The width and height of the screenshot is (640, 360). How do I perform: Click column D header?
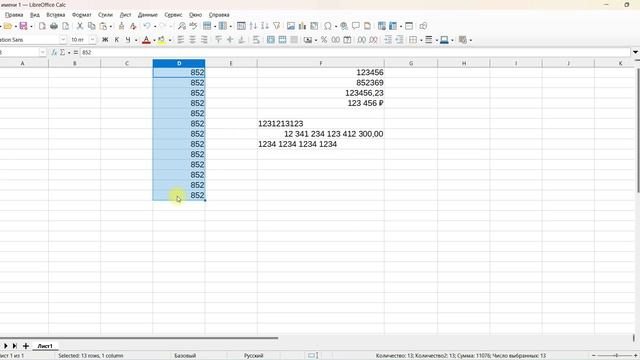179,63
